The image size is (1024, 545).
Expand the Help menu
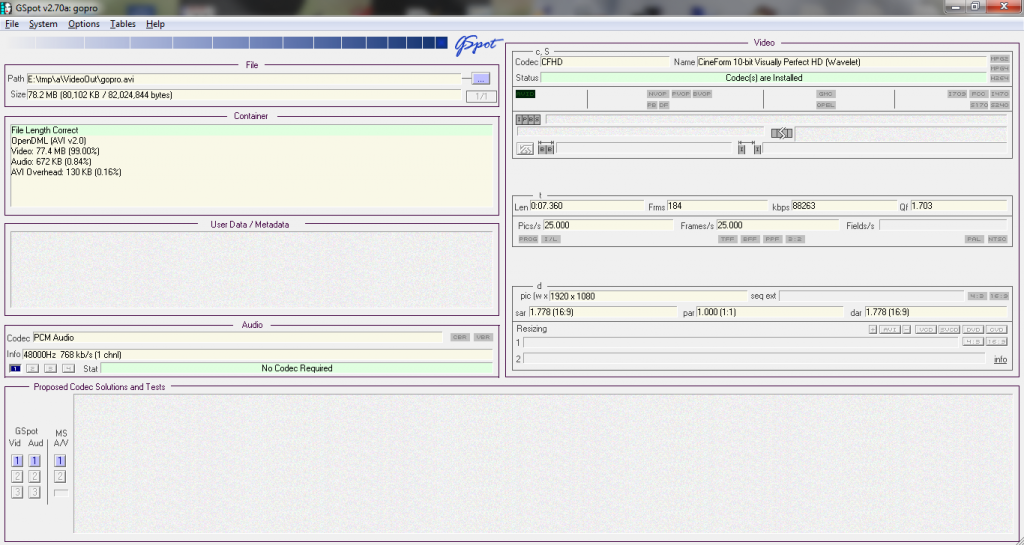(155, 24)
